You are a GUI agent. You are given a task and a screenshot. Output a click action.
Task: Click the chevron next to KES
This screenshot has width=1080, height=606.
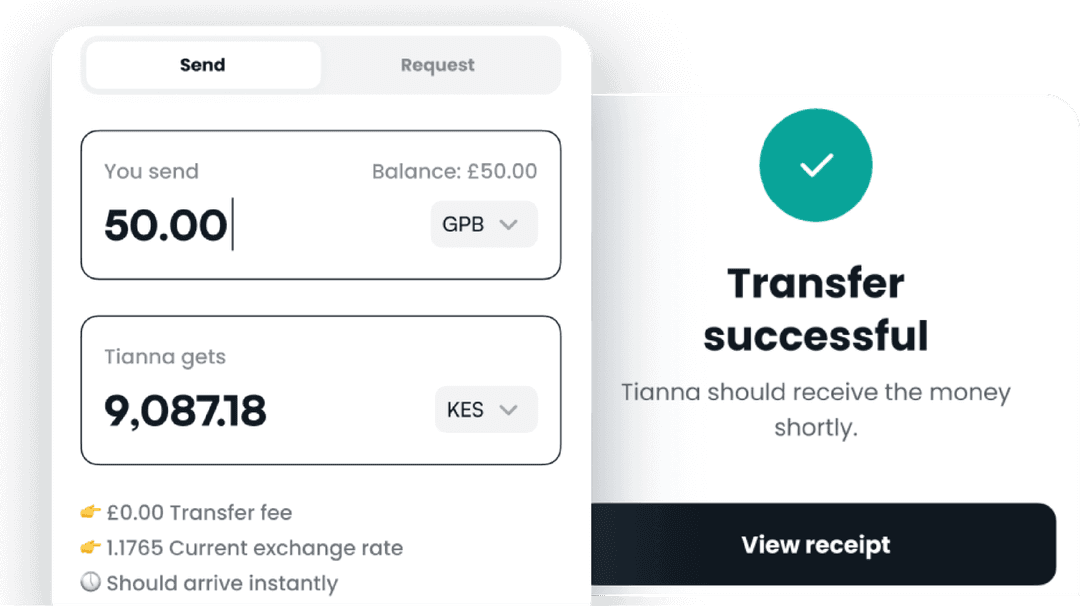coord(508,410)
